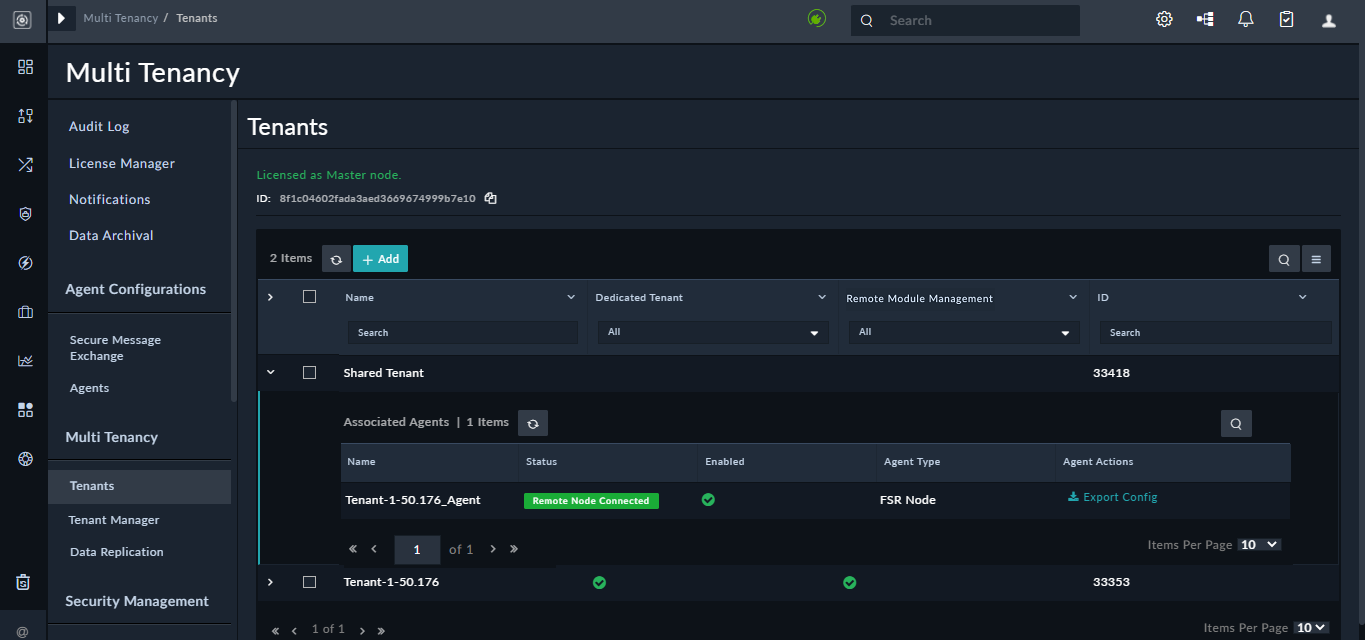1365x640 pixels.
Task: Open Tenant Manager menu item
Action: coord(114,520)
